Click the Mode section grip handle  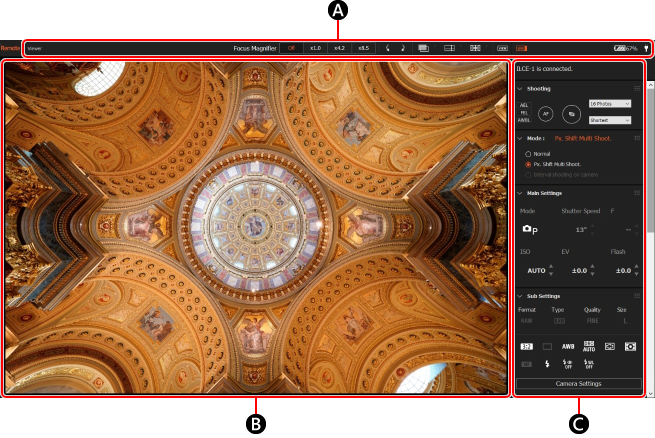[x=637, y=138]
